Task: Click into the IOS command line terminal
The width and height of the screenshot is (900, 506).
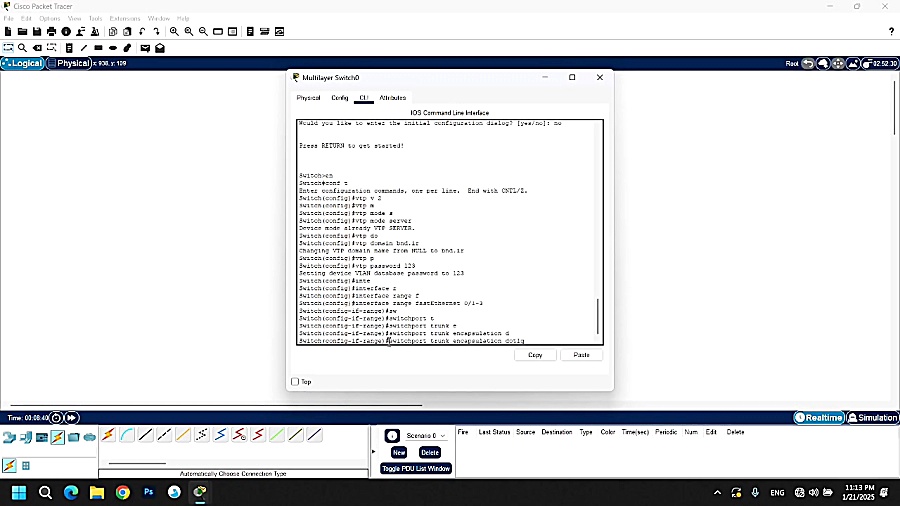Action: point(447,232)
